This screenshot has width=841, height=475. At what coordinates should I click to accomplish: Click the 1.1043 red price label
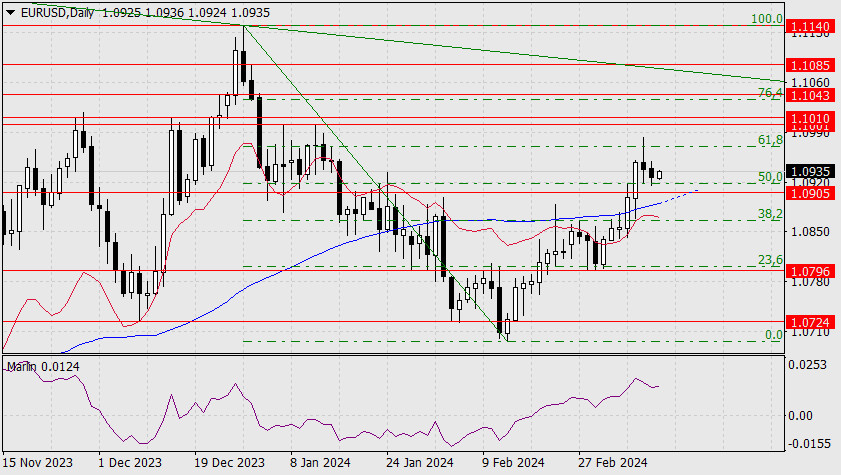tap(810, 95)
